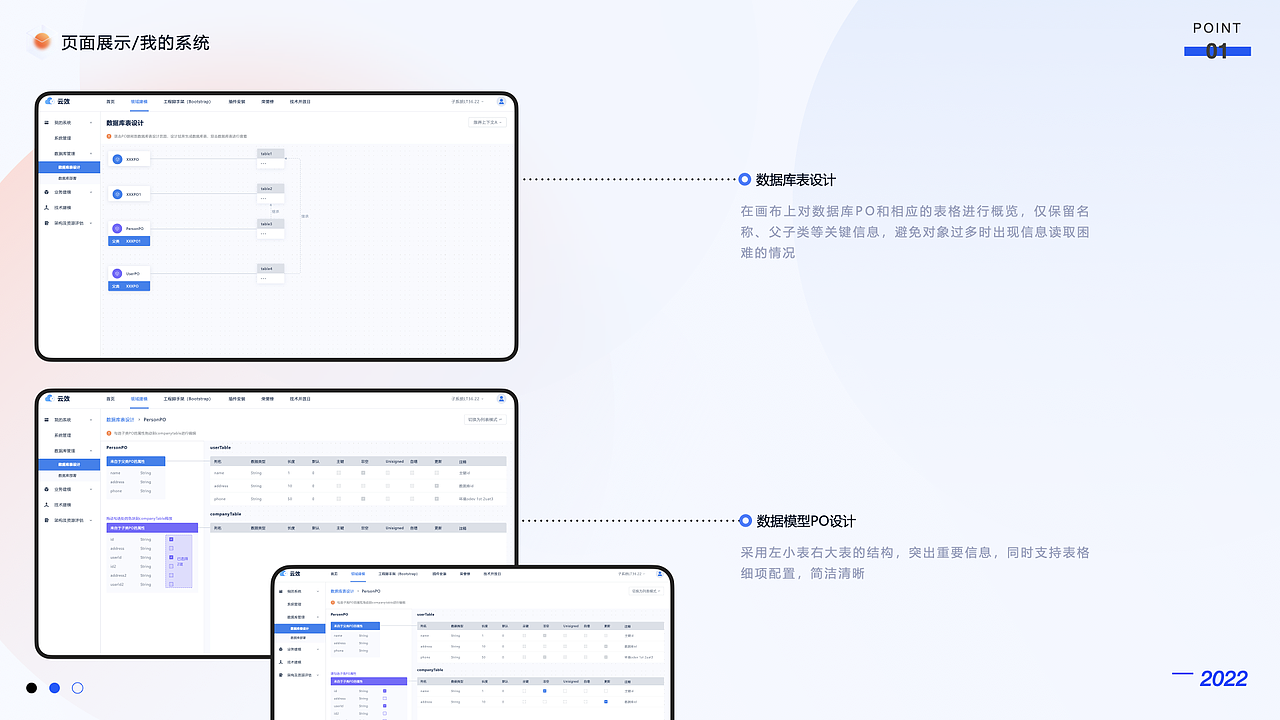1280x720 pixels.
Task: Click 架构及资源评估 icon in middle mockup
Action: 47,521
